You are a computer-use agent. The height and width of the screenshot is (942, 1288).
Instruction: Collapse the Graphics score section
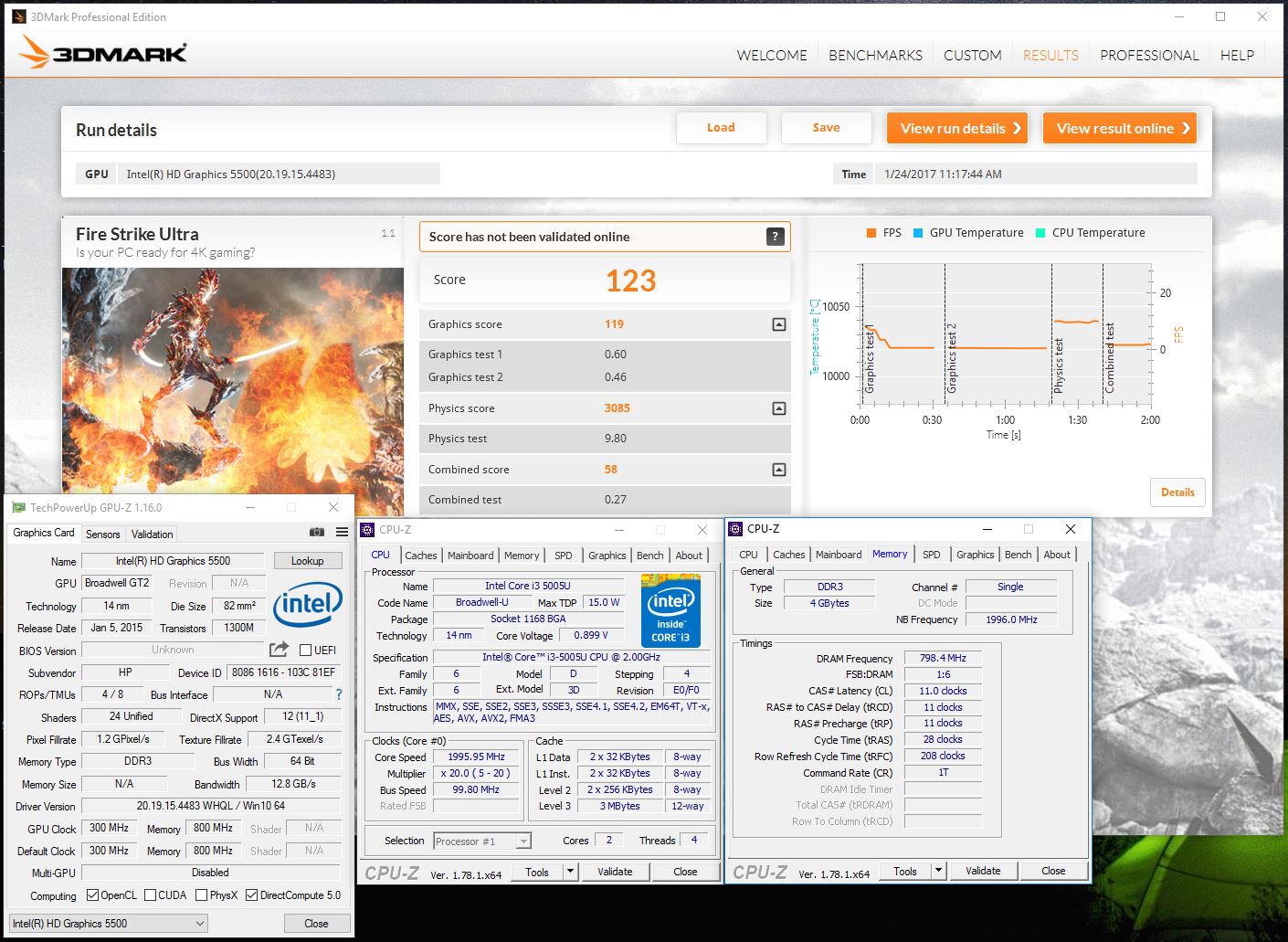[x=778, y=324]
